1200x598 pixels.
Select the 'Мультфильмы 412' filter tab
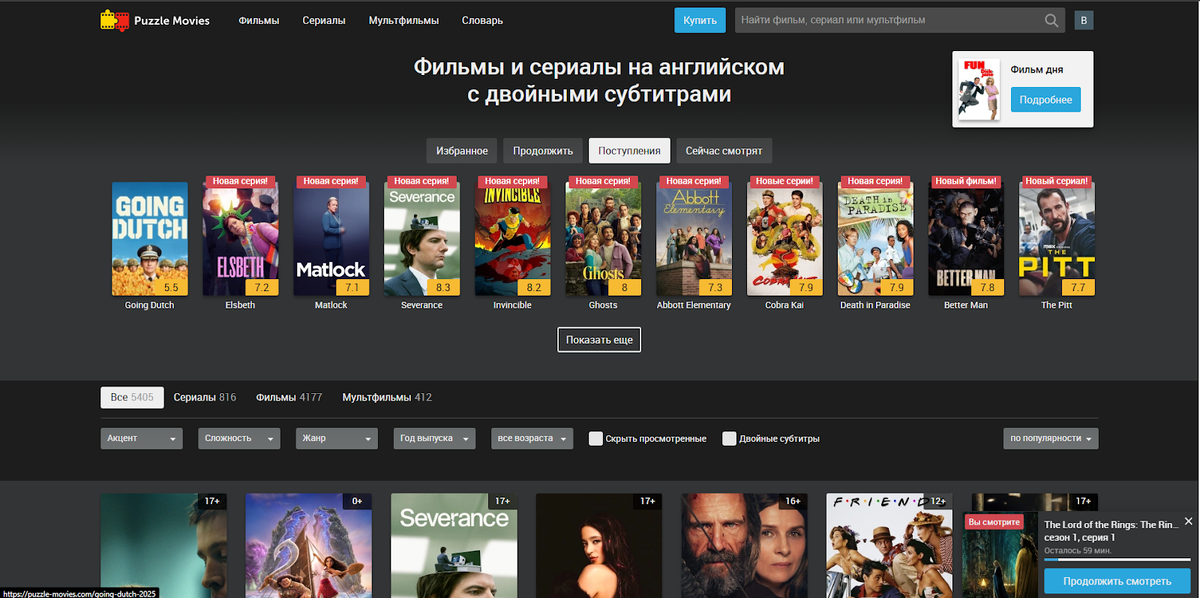pos(387,397)
